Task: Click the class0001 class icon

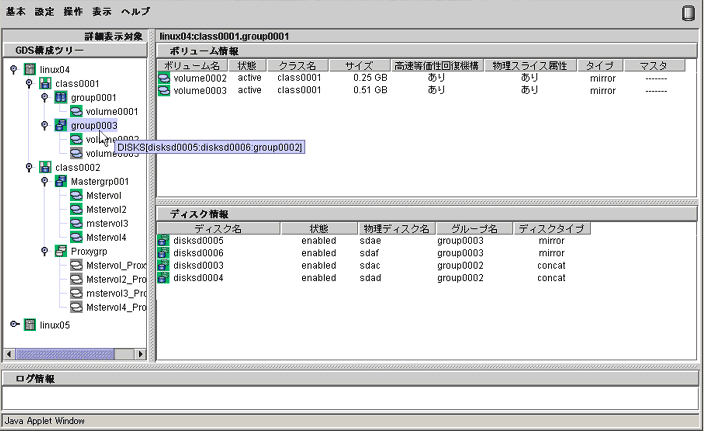Action: (45, 83)
